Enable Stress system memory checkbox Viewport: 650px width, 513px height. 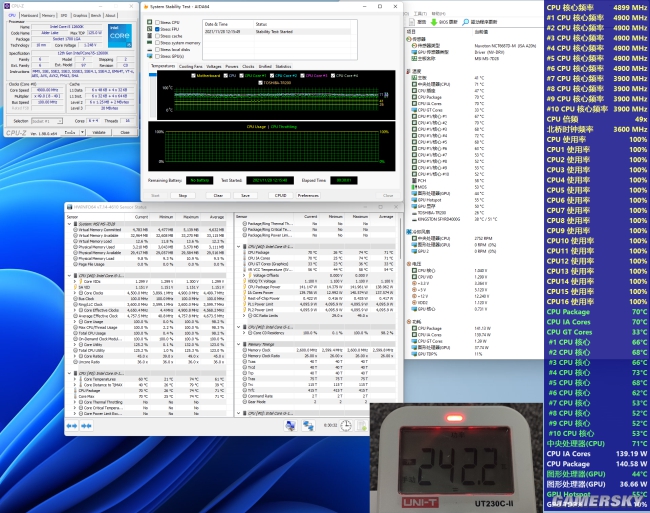coord(158,43)
